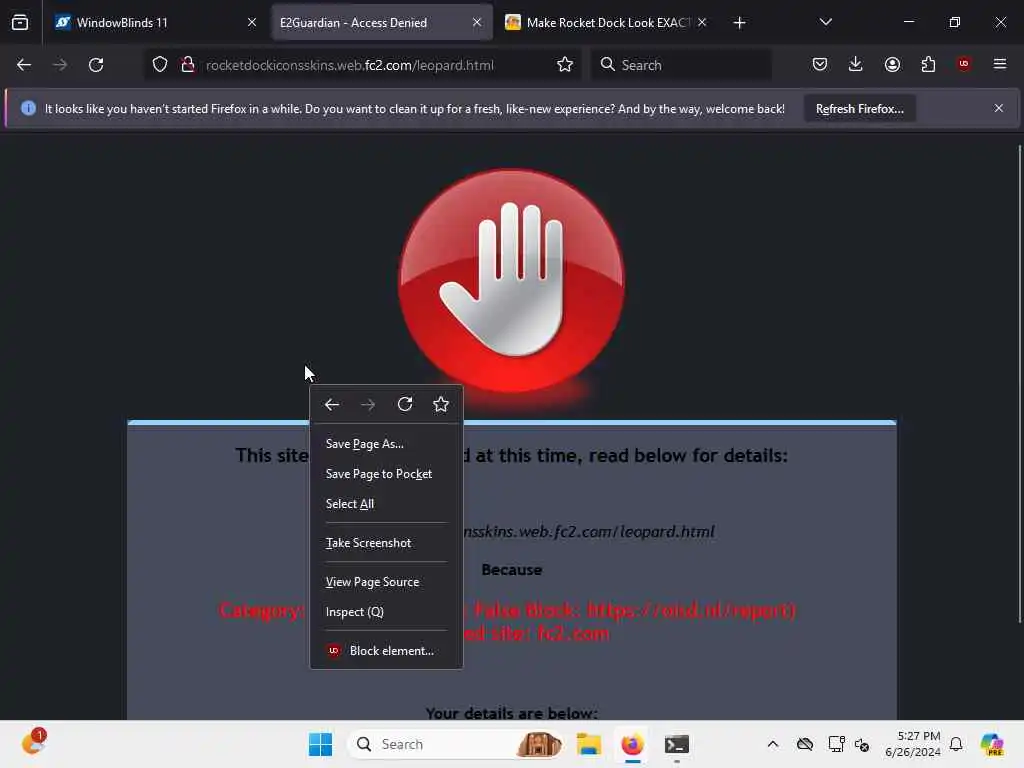Click the taskbar Search box
The height and width of the screenshot is (768, 1024).
(457, 744)
